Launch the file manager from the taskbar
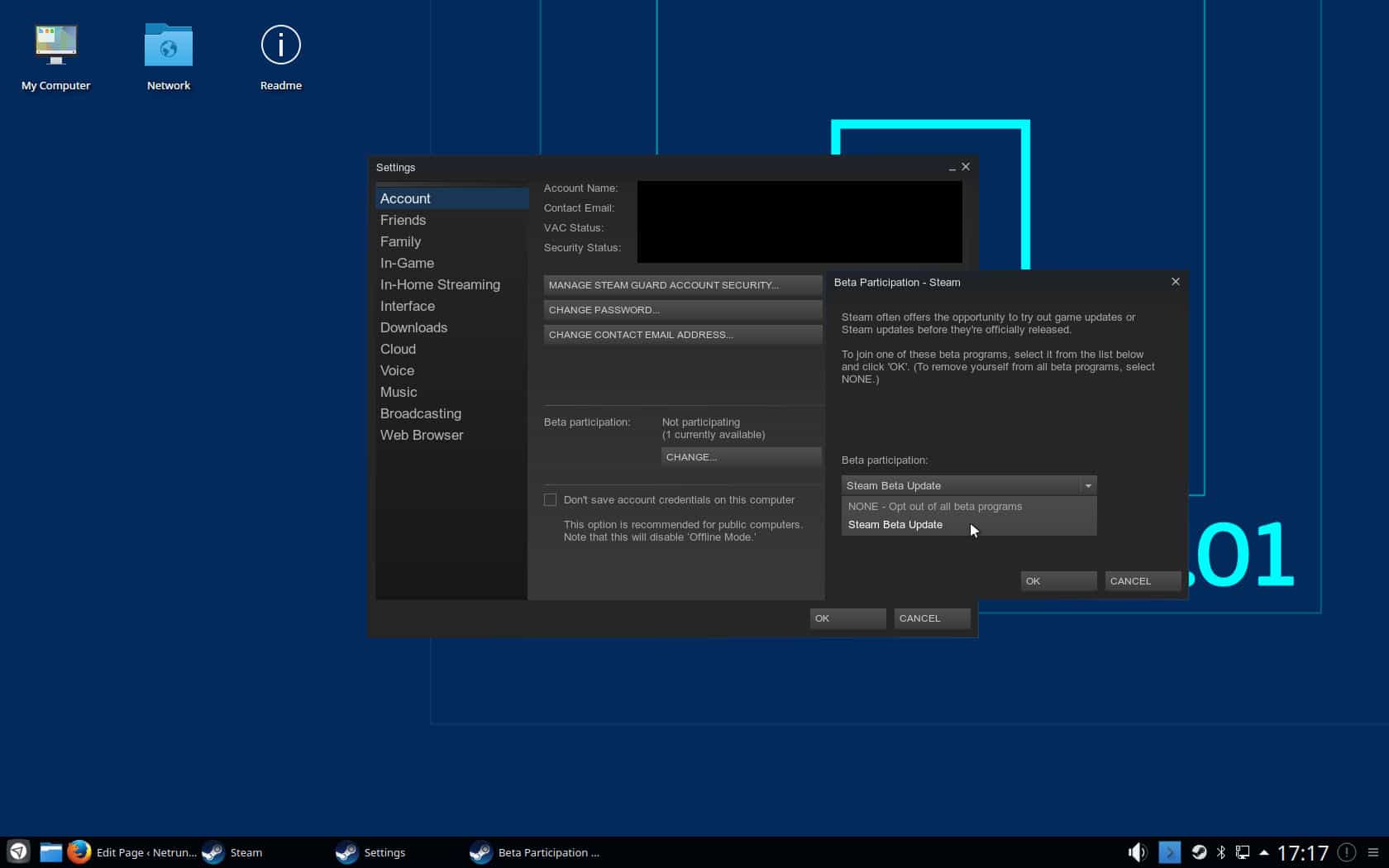1389x868 pixels. [x=50, y=851]
